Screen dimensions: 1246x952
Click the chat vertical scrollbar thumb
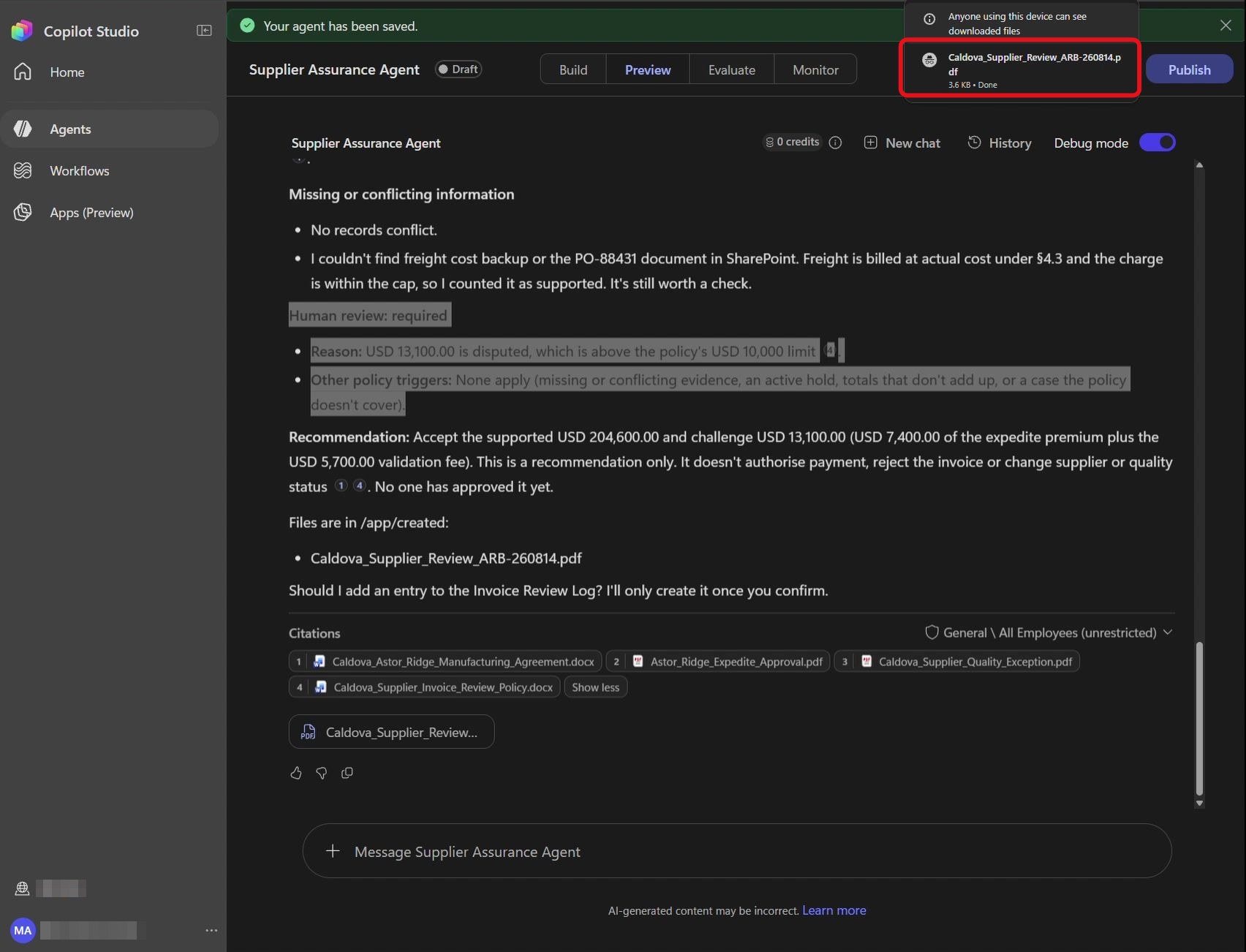(1199, 719)
